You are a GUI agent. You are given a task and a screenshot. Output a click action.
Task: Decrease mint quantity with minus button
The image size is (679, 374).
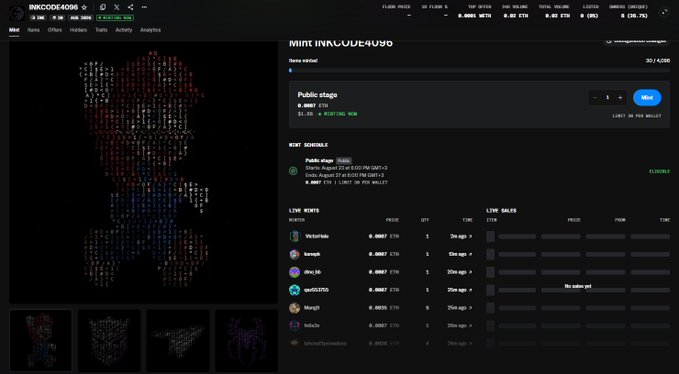[595, 97]
